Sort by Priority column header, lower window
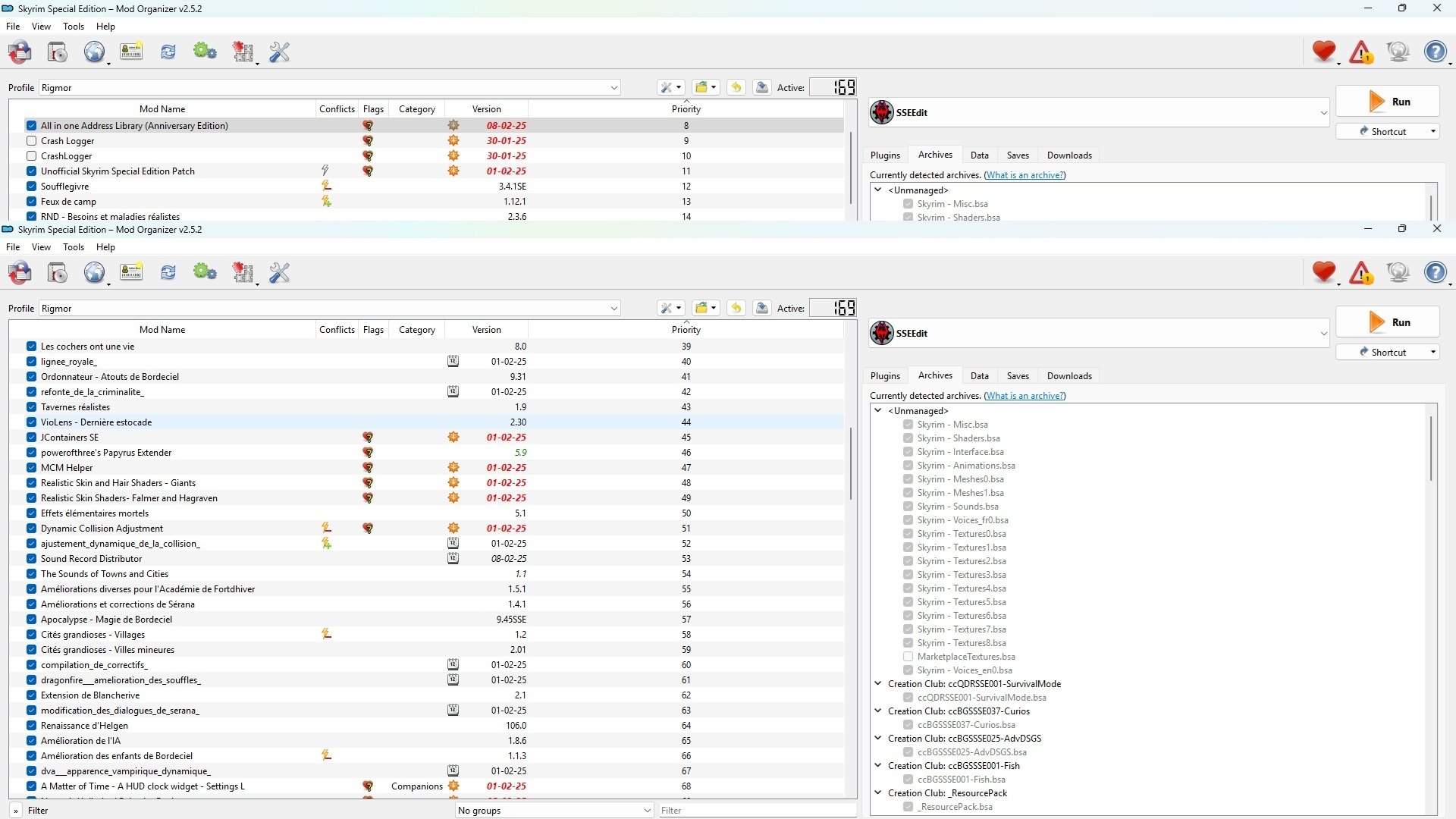The image size is (1456, 819). pos(686,330)
